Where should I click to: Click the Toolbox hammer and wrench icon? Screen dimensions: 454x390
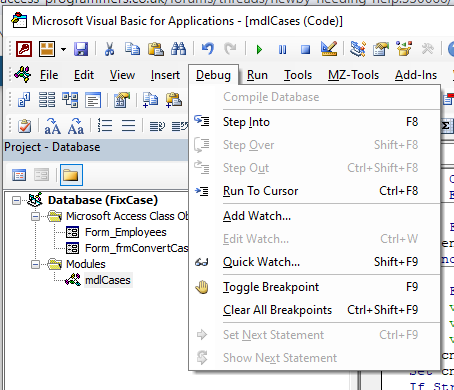click(x=427, y=49)
